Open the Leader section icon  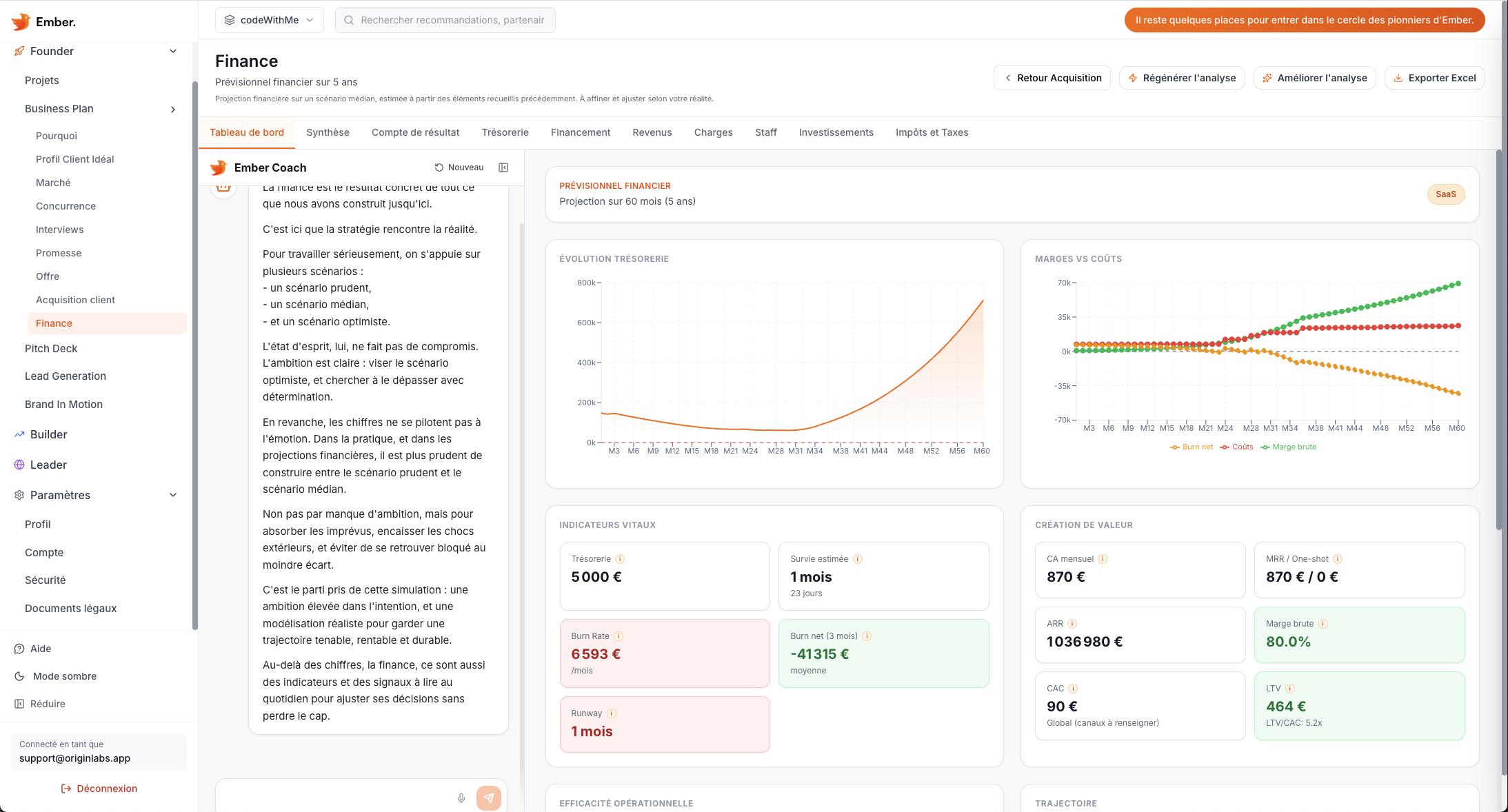pyautogui.click(x=18, y=465)
